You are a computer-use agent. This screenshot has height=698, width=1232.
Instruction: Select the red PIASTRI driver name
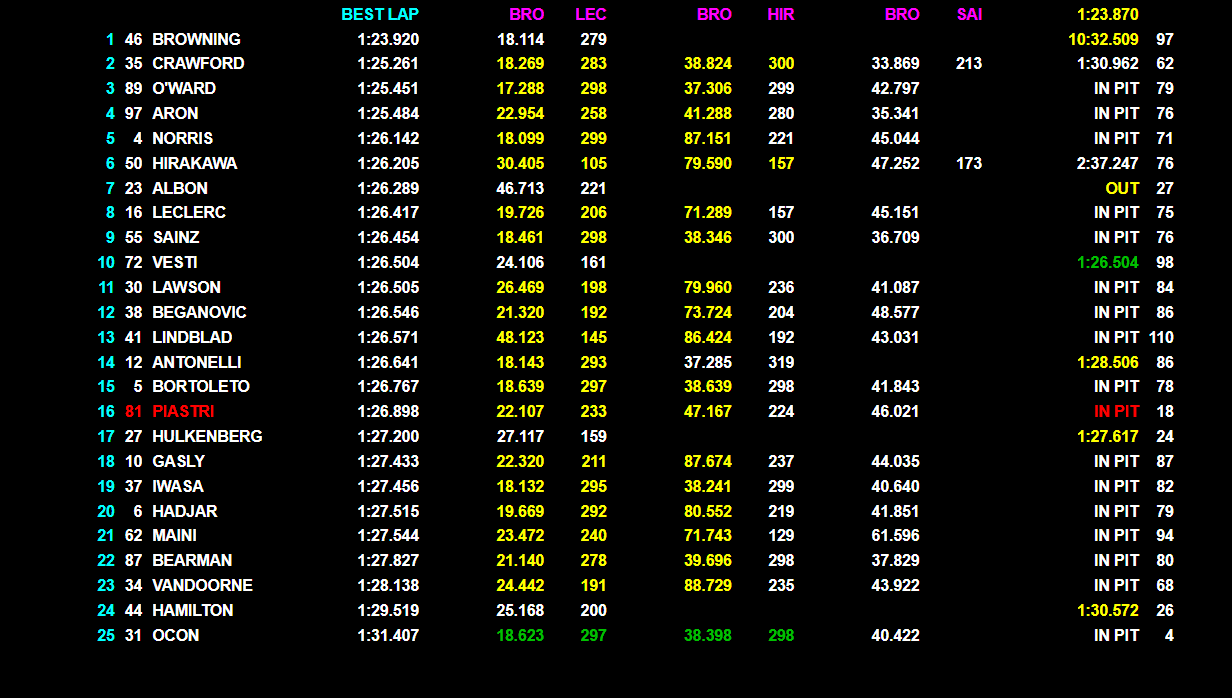tap(183, 411)
